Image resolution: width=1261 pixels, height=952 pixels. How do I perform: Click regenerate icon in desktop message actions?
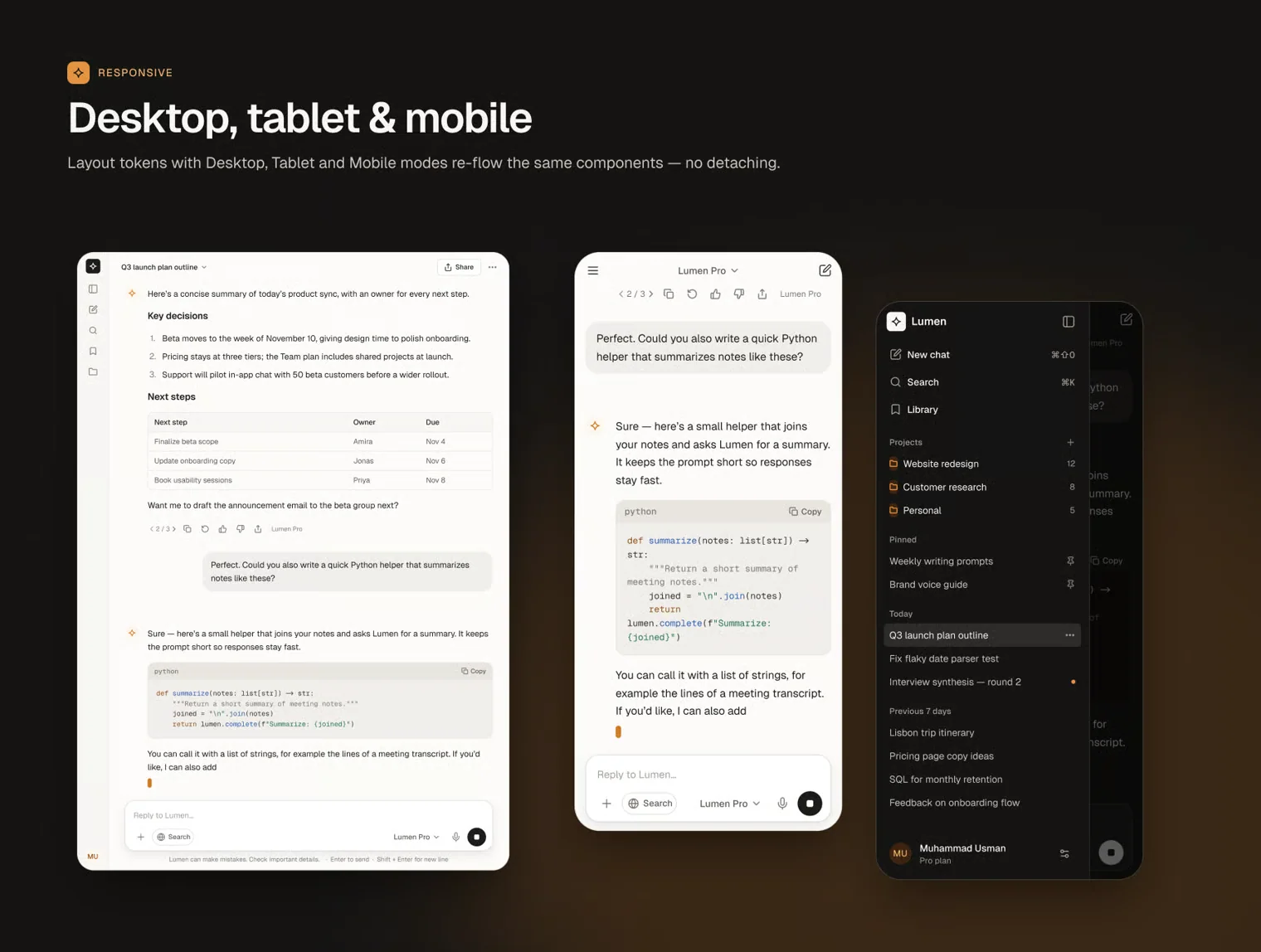coord(205,529)
